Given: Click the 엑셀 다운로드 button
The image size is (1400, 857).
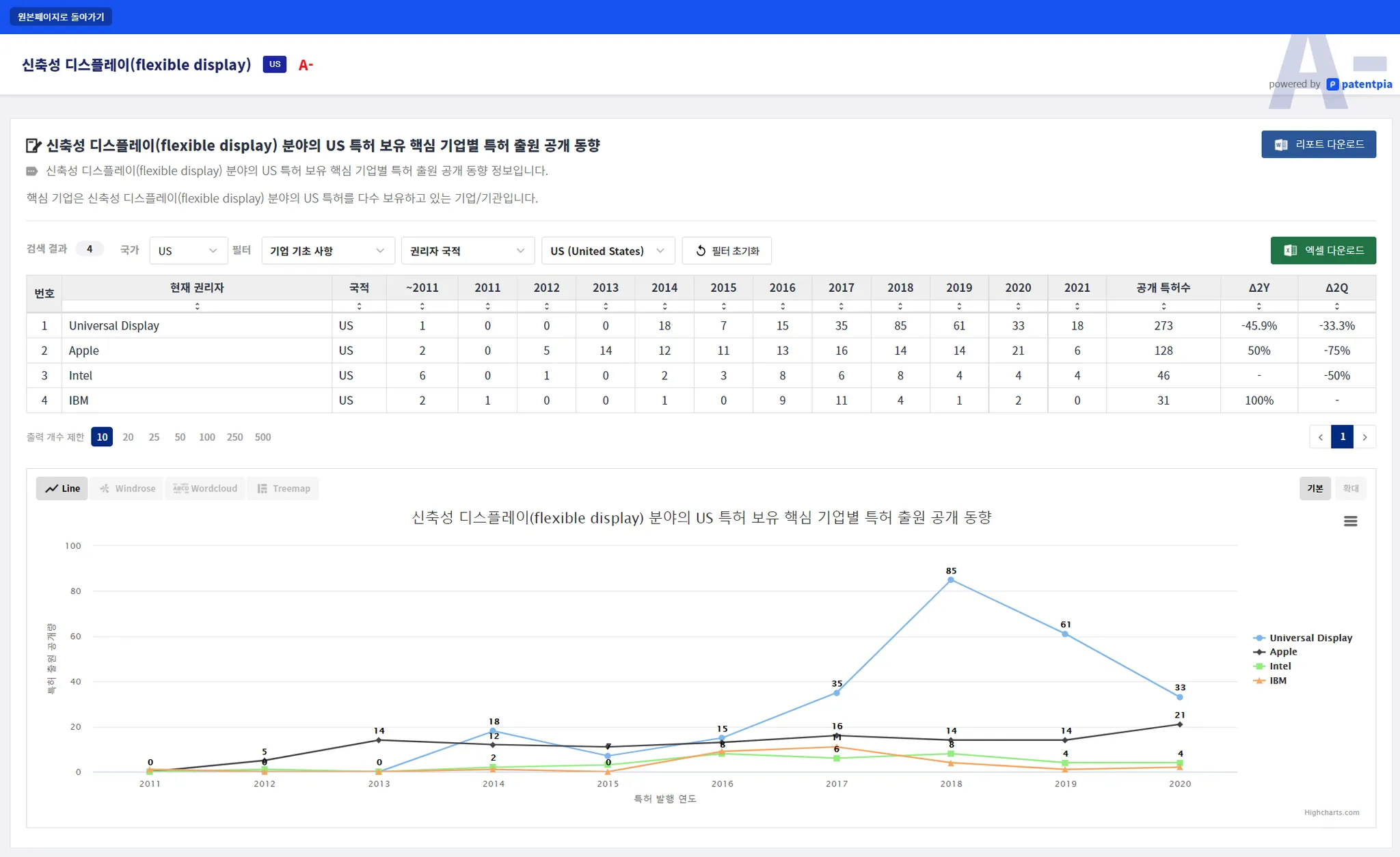Looking at the screenshot, I should pos(1323,250).
